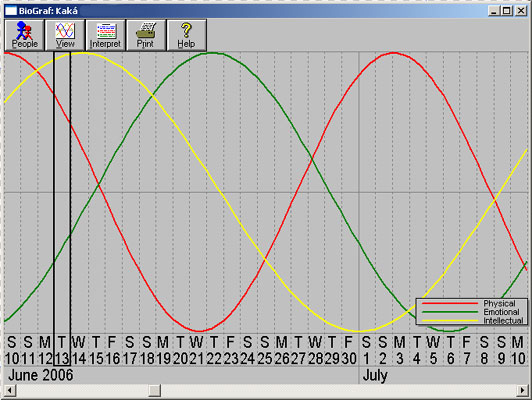Click the green Emotional legend line
Viewport: 532px width, 400px height.
450,312
